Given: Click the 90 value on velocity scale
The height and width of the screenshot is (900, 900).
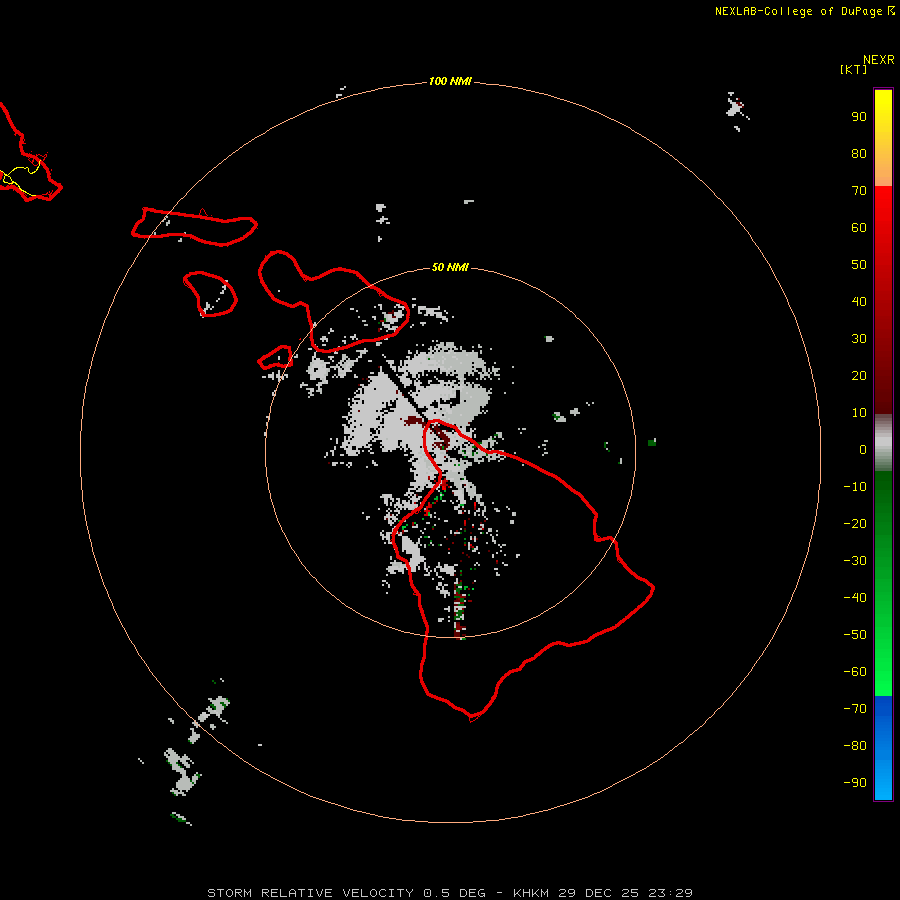Looking at the screenshot, I should click(859, 117).
